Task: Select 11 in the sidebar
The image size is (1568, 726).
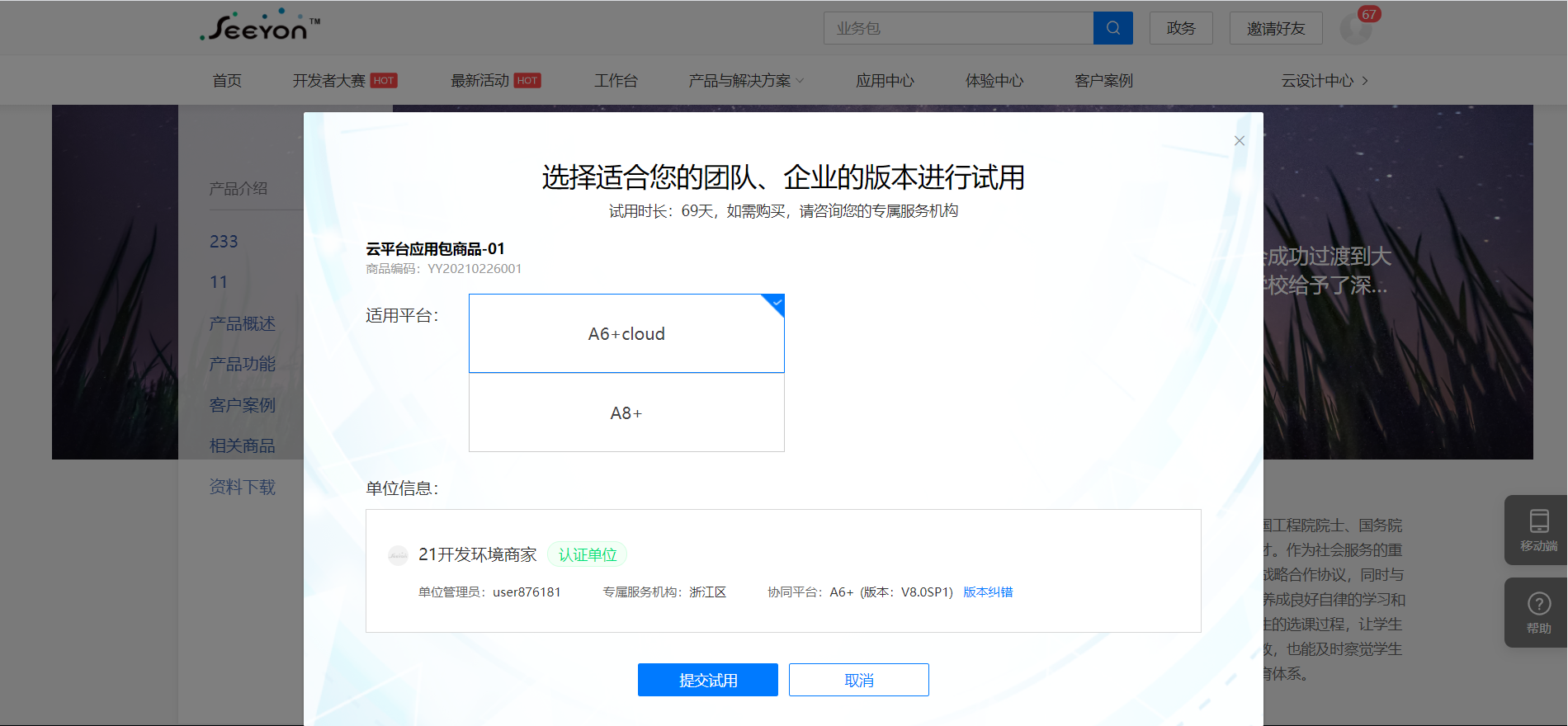Action: [x=219, y=282]
